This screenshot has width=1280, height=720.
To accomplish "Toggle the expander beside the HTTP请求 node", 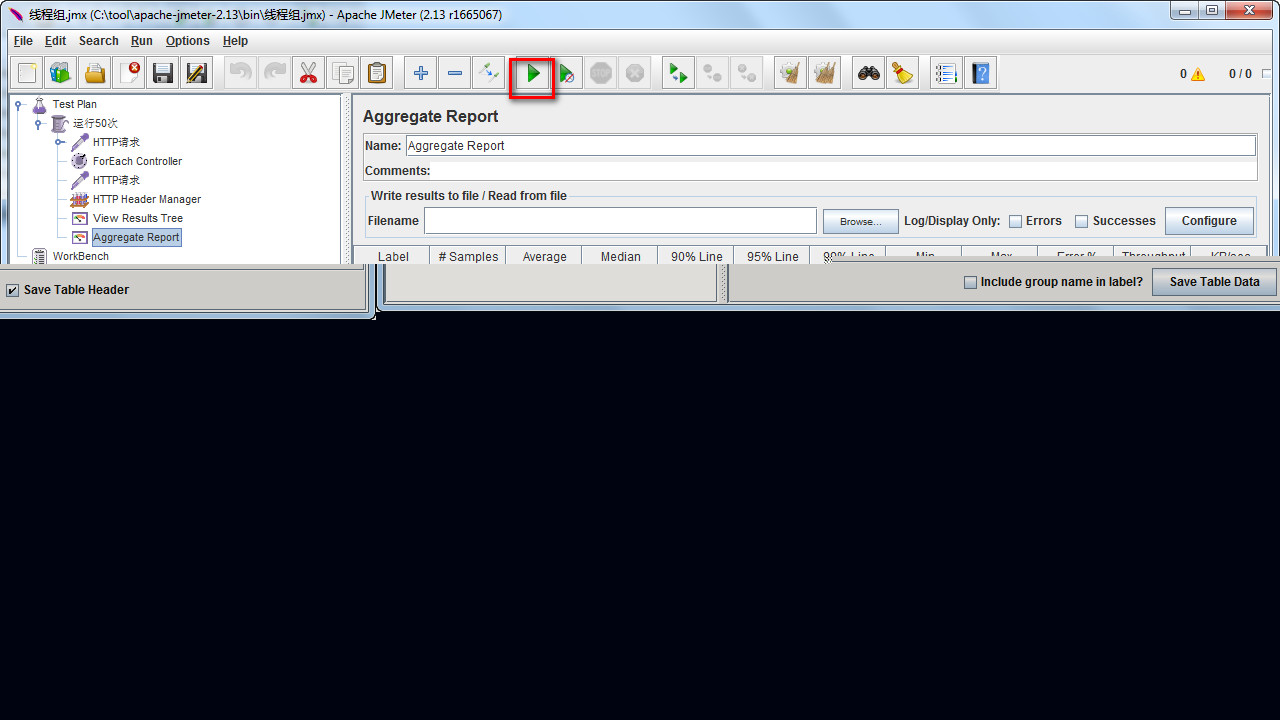I will click(59, 142).
